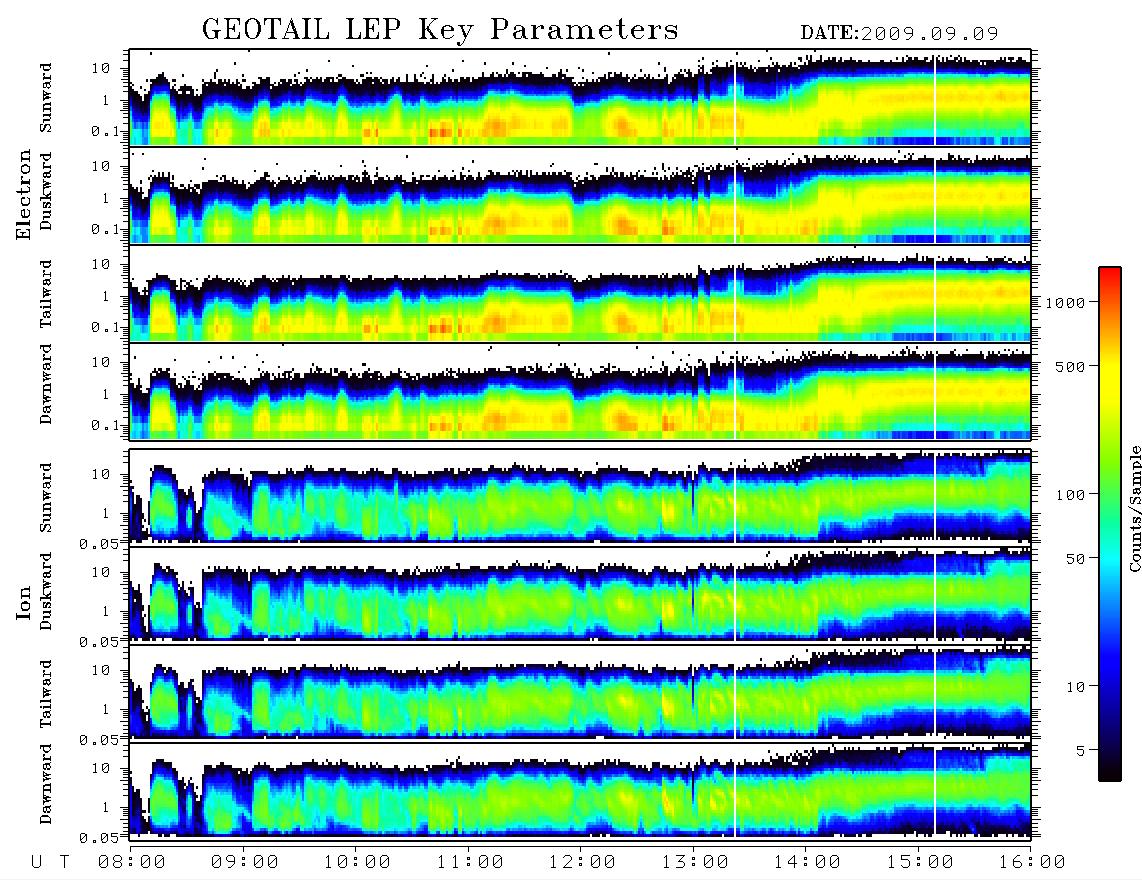Select the 14:00 time tick label
Screen dimensions: 1142x880
pos(807,862)
